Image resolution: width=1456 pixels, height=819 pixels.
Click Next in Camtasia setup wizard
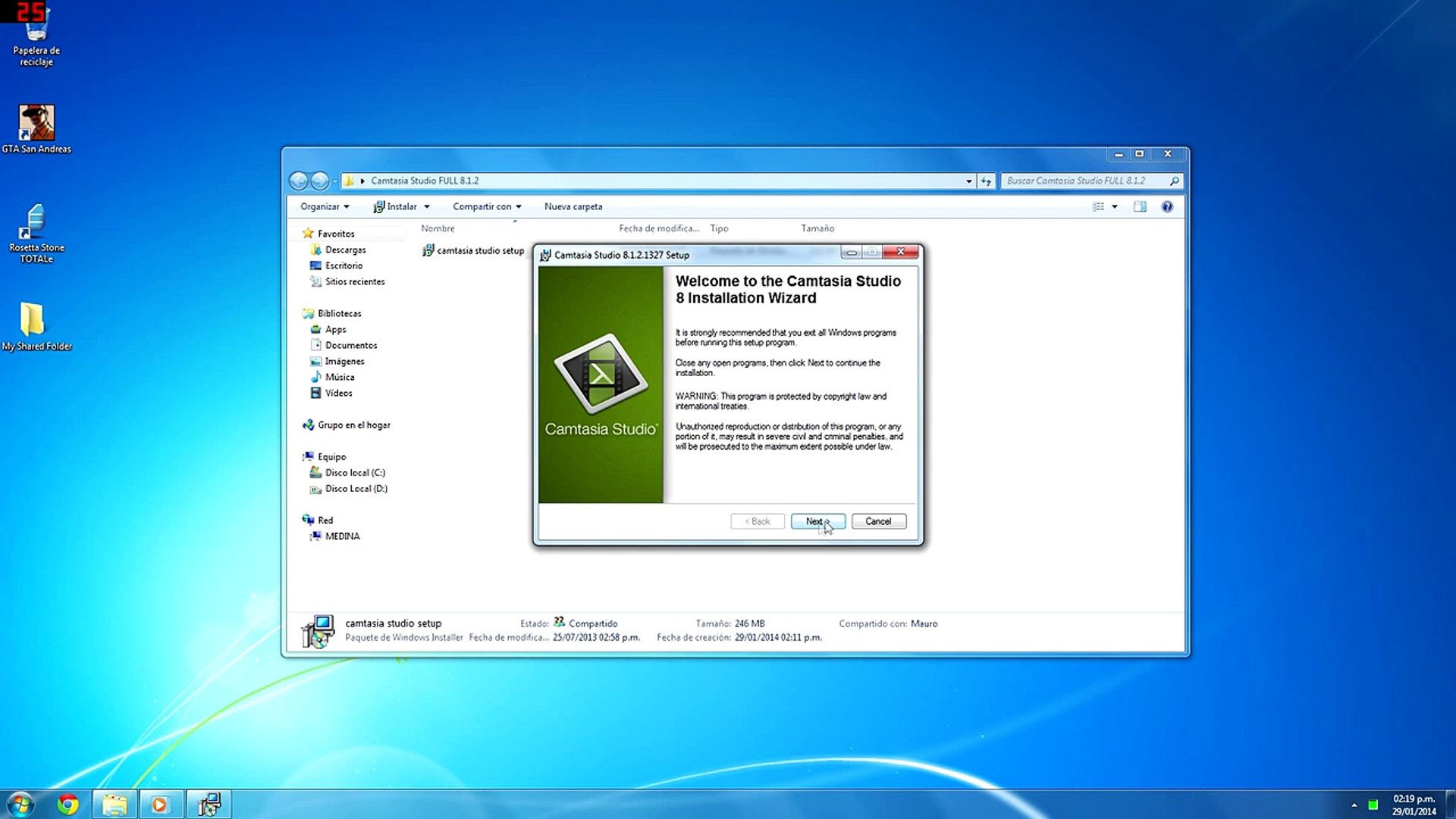pyautogui.click(x=817, y=521)
